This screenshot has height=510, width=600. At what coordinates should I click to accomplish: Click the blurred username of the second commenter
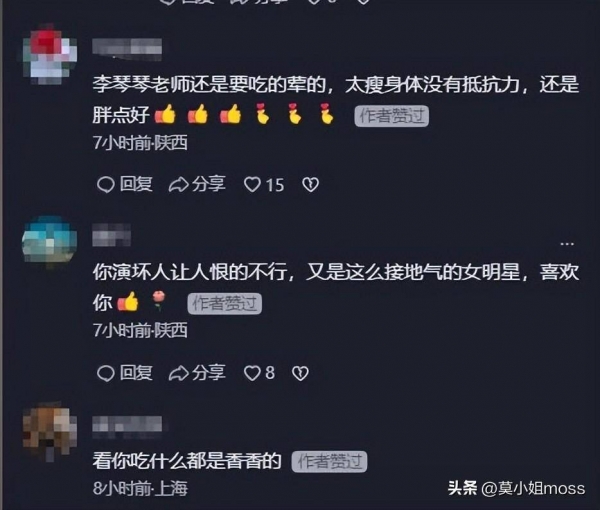[x=111, y=234]
